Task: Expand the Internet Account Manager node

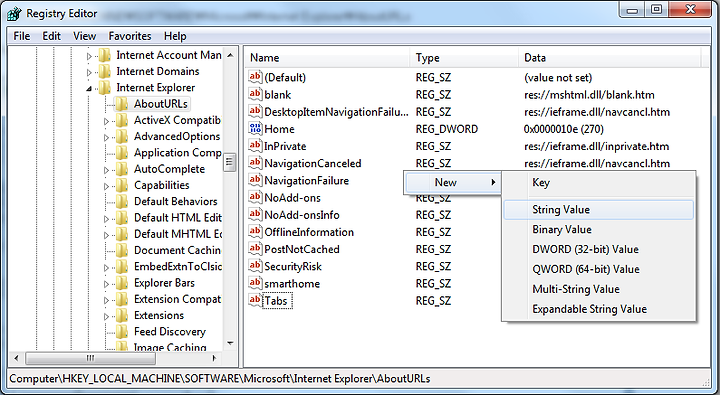Action: point(89,56)
